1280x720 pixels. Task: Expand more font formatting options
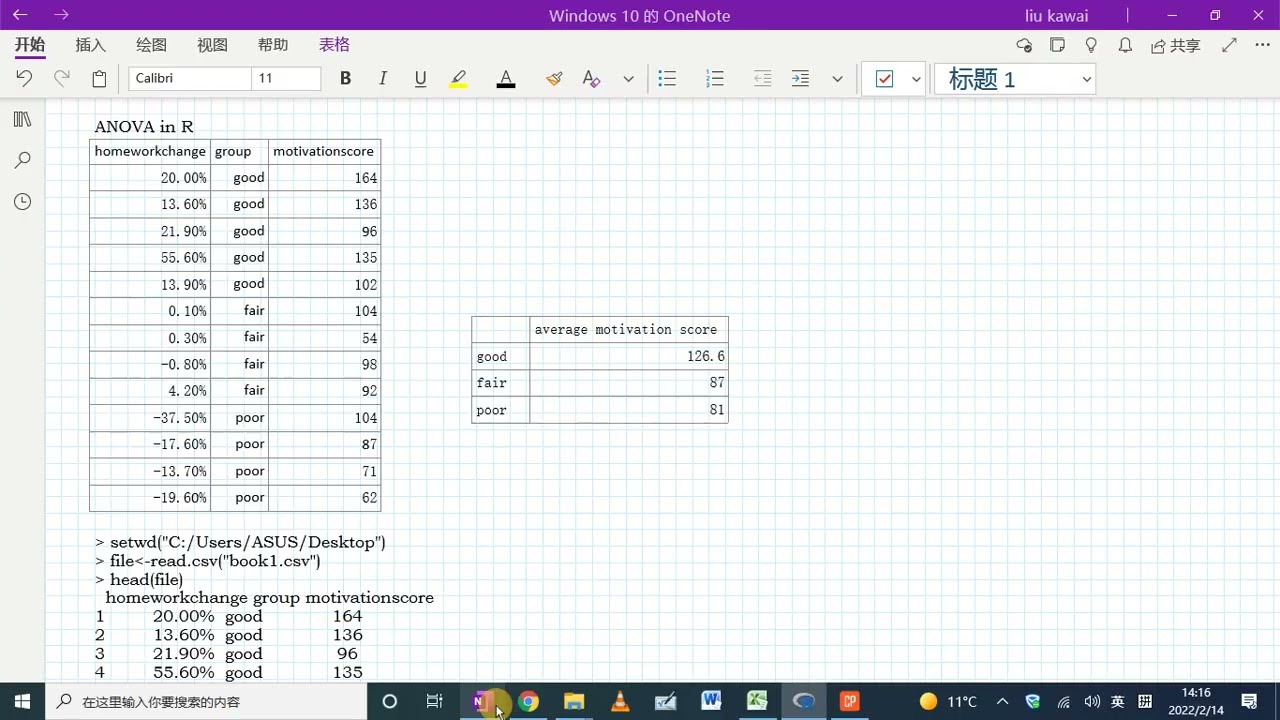click(628, 78)
